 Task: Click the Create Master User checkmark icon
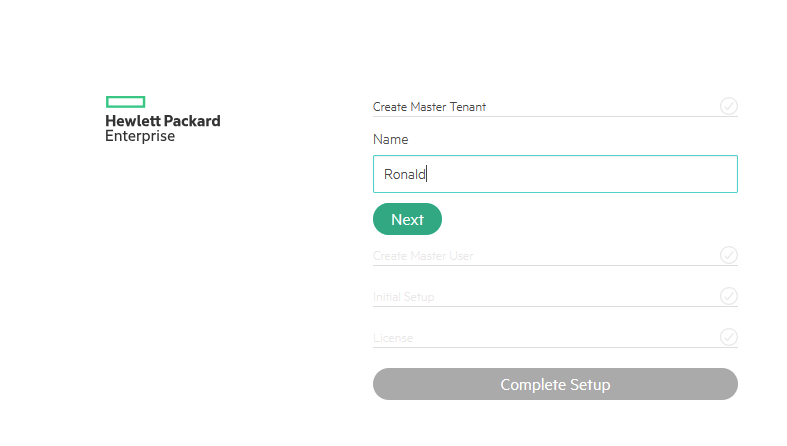pyautogui.click(x=728, y=255)
